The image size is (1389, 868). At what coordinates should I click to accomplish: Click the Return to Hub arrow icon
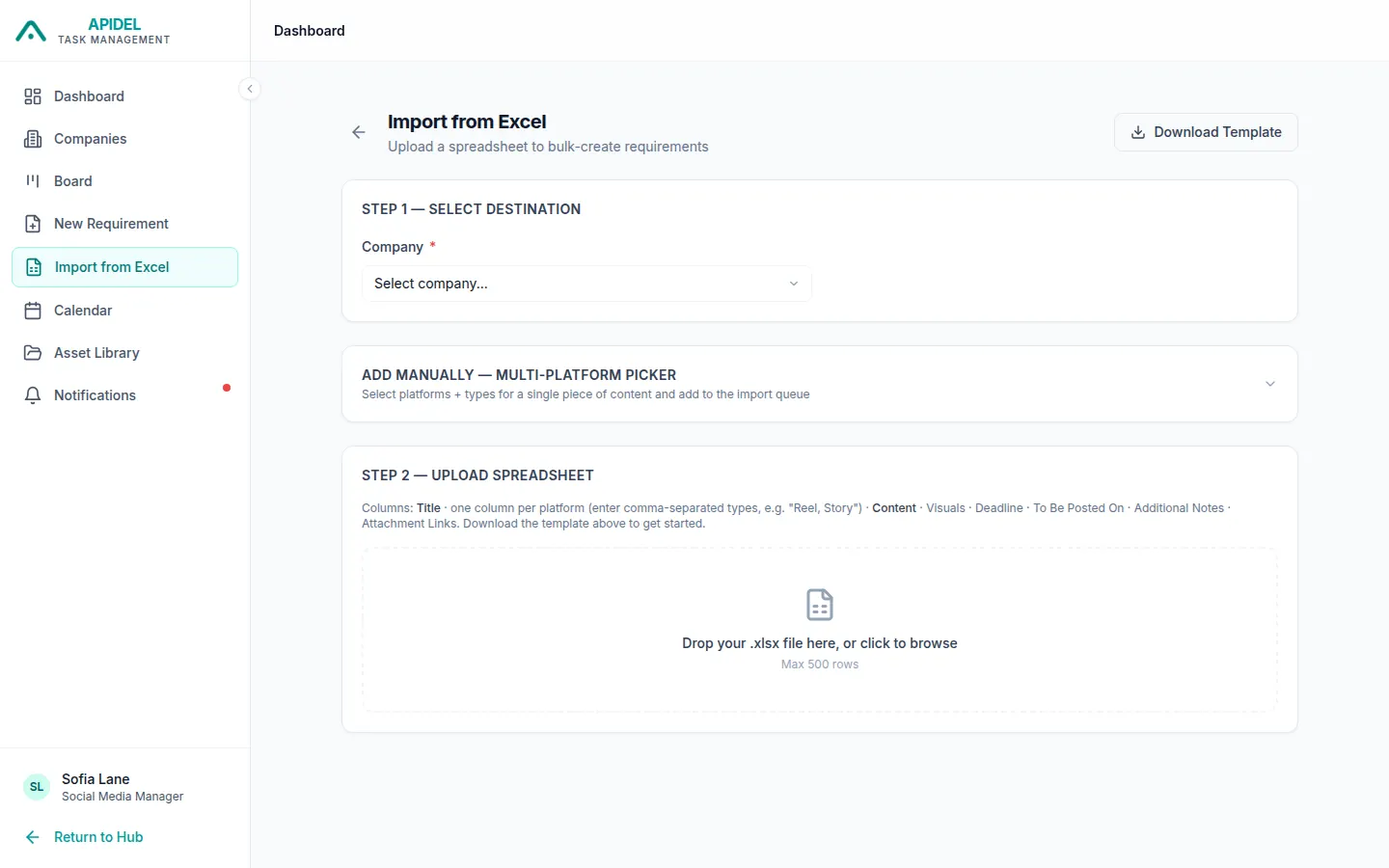(x=33, y=837)
